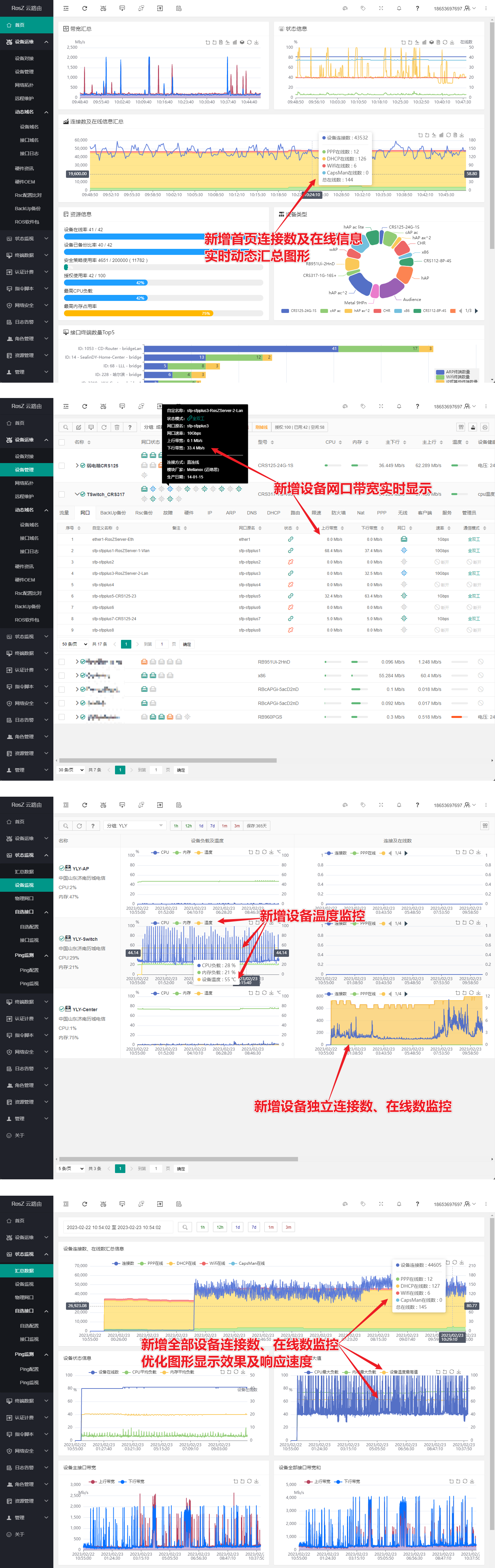
Task: Click export icon in device list toolbar
Action: point(473,427)
